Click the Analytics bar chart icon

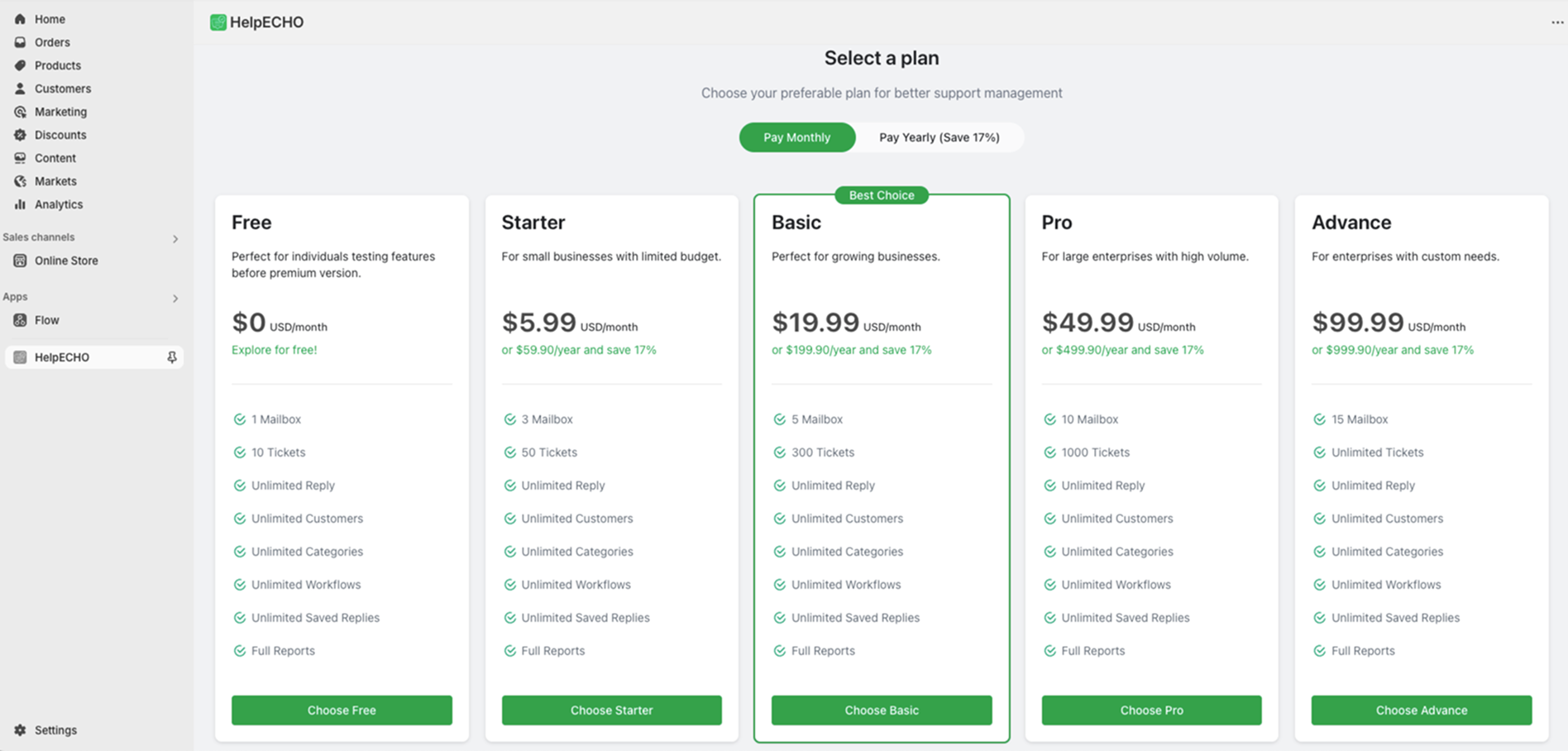click(x=20, y=204)
